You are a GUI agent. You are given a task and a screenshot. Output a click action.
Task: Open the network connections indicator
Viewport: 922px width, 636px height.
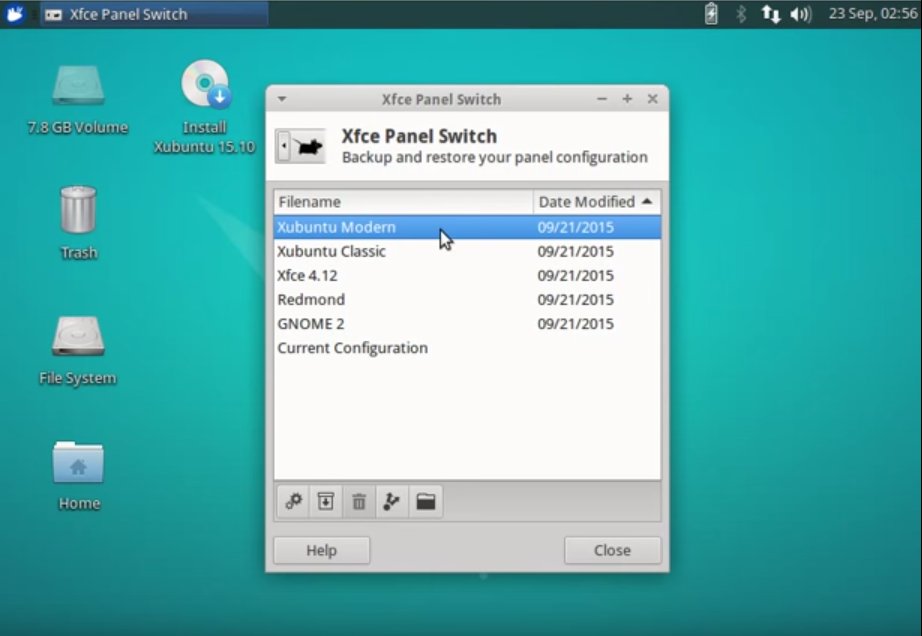click(771, 14)
